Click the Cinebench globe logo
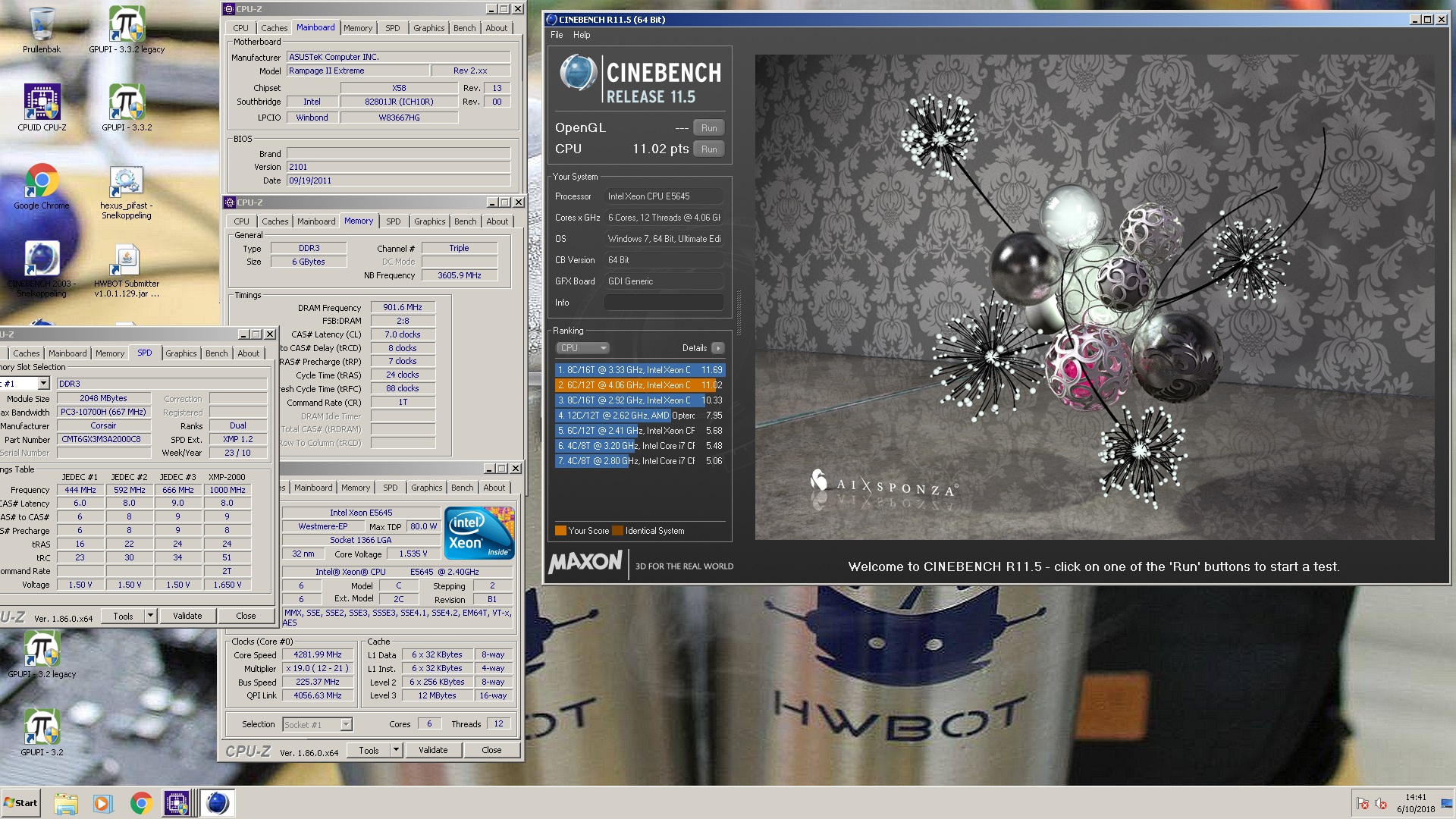This screenshot has width=1456, height=819. [578, 74]
